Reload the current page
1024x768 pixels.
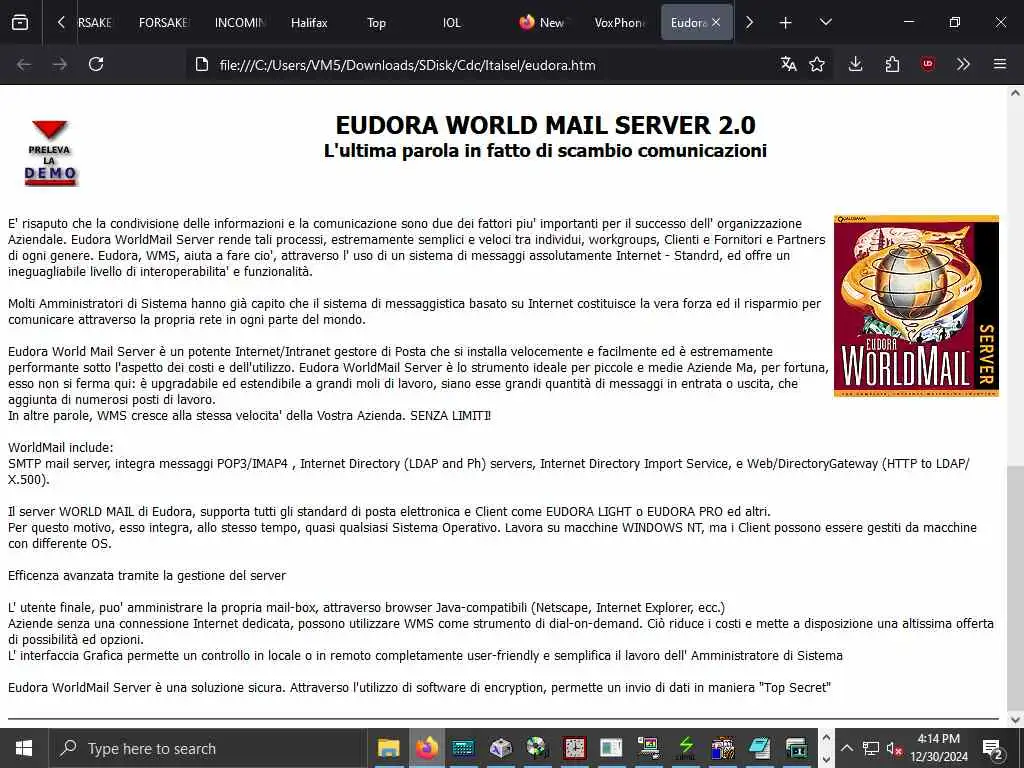click(96, 64)
